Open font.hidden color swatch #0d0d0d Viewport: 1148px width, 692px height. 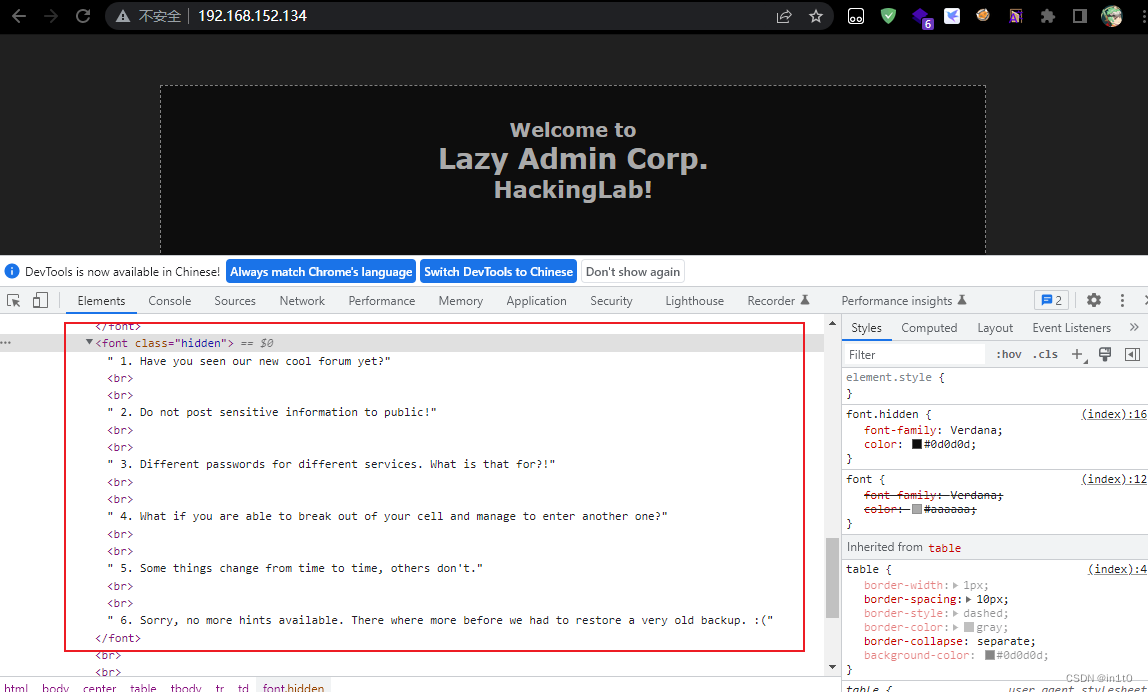pos(916,444)
